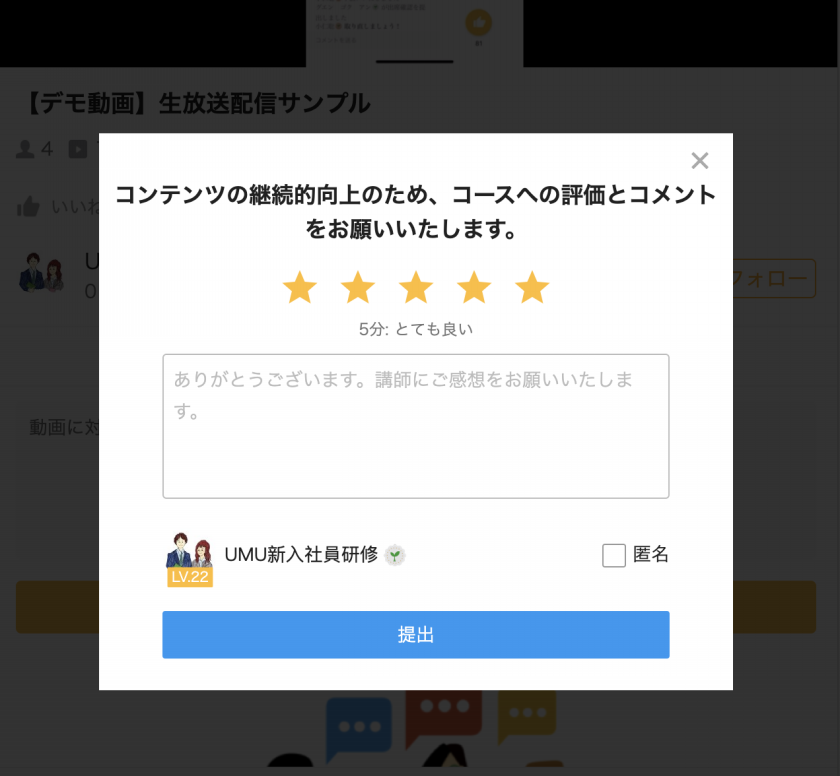Click the thumbs-up いいね icon behind dialog
The height and width of the screenshot is (776, 840).
point(28,206)
